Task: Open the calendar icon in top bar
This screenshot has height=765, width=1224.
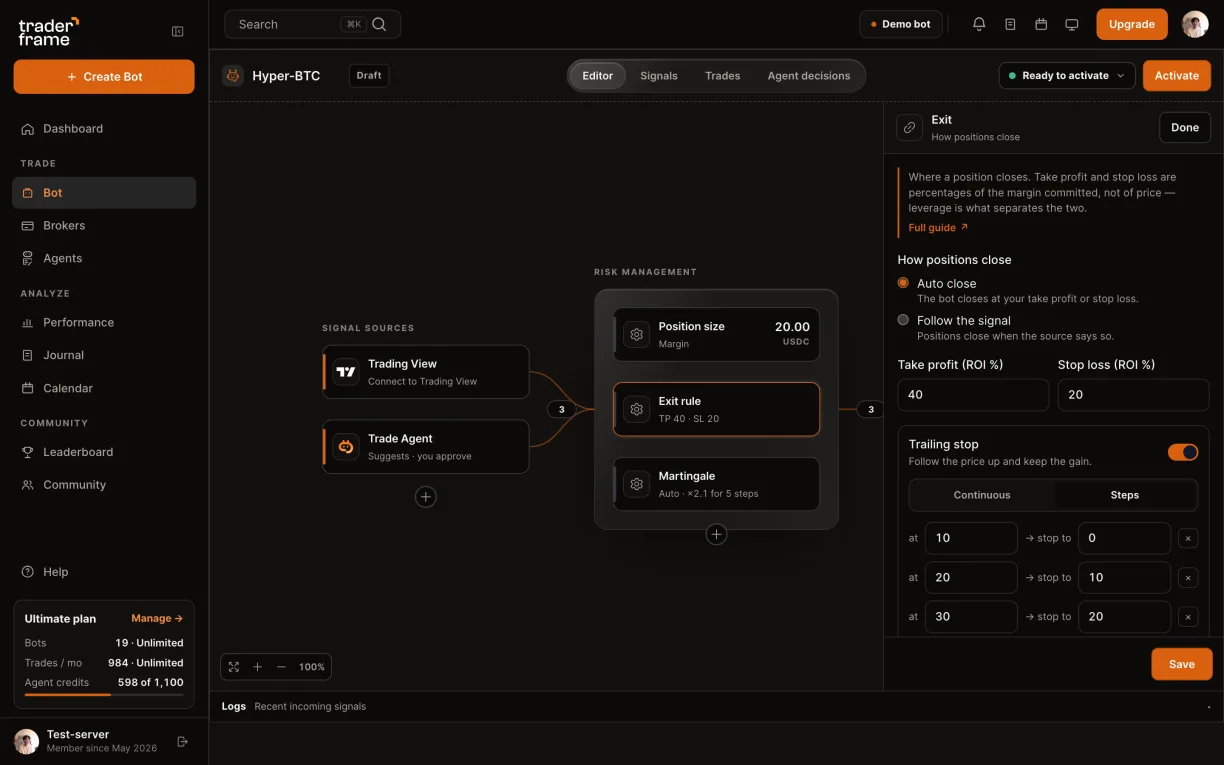Action: click(x=1041, y=24)
